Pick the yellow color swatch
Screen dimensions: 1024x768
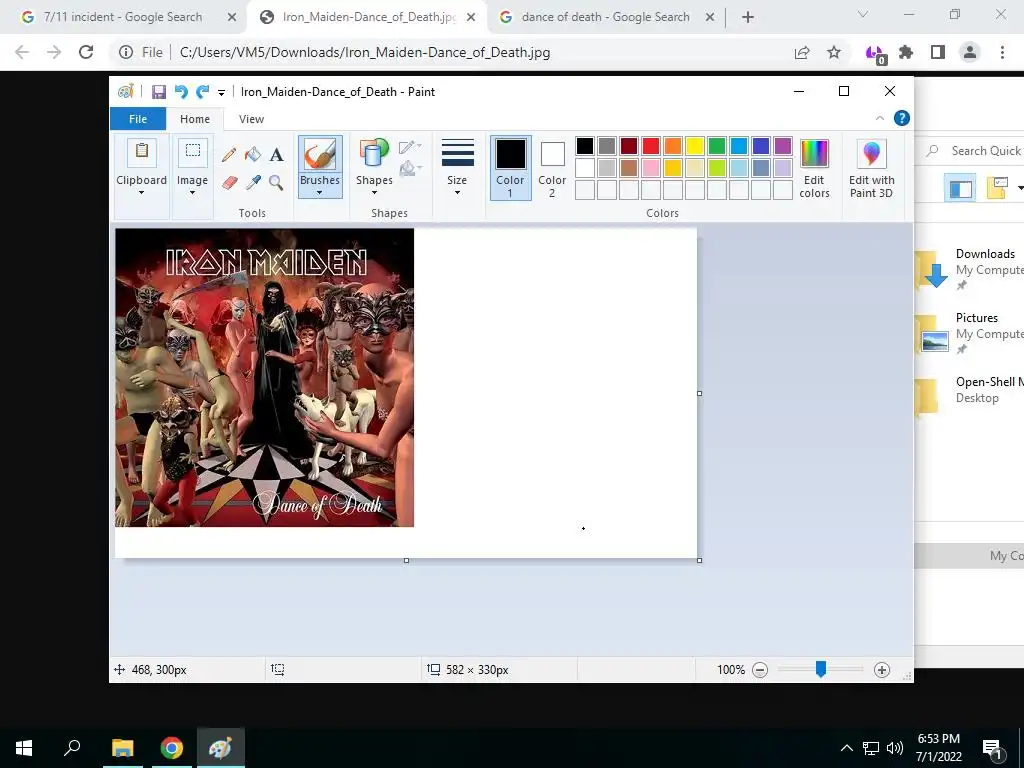coord(695,146)
